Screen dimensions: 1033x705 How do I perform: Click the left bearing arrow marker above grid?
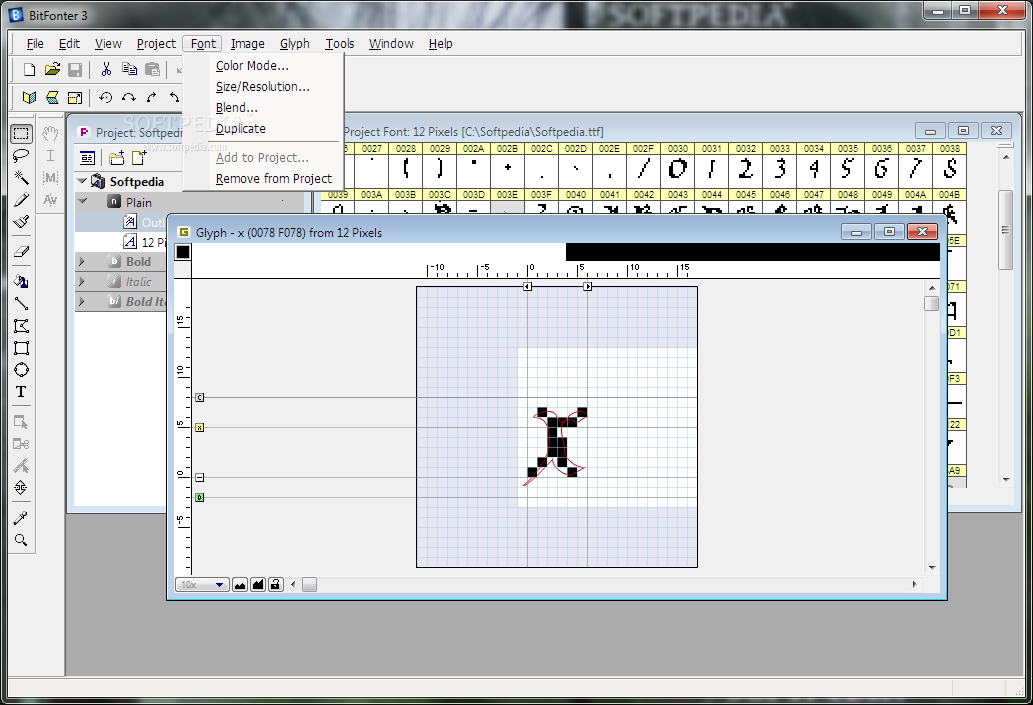pos(527,287)
